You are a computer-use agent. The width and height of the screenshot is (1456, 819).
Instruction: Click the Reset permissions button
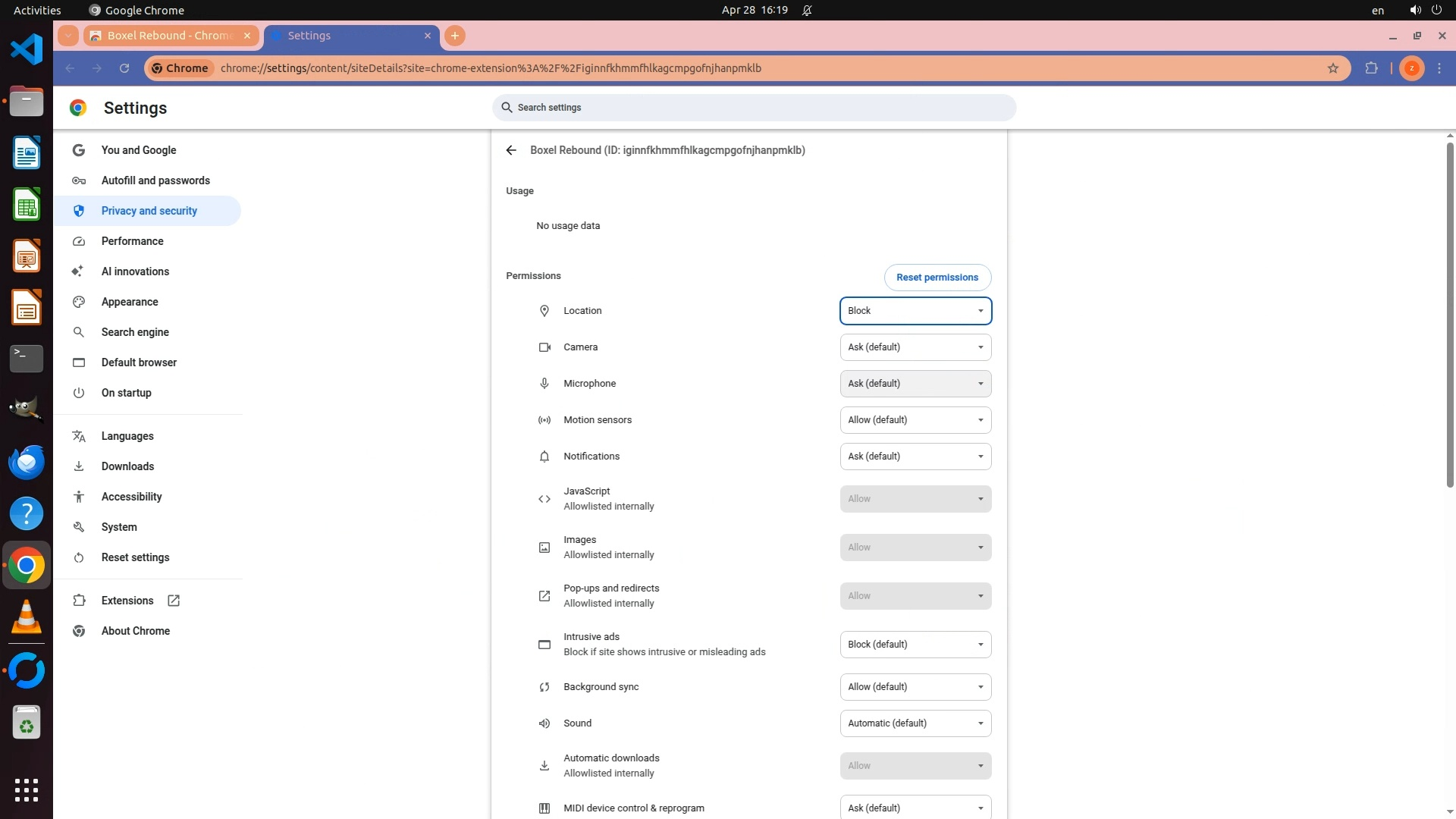tap(937, 278)
